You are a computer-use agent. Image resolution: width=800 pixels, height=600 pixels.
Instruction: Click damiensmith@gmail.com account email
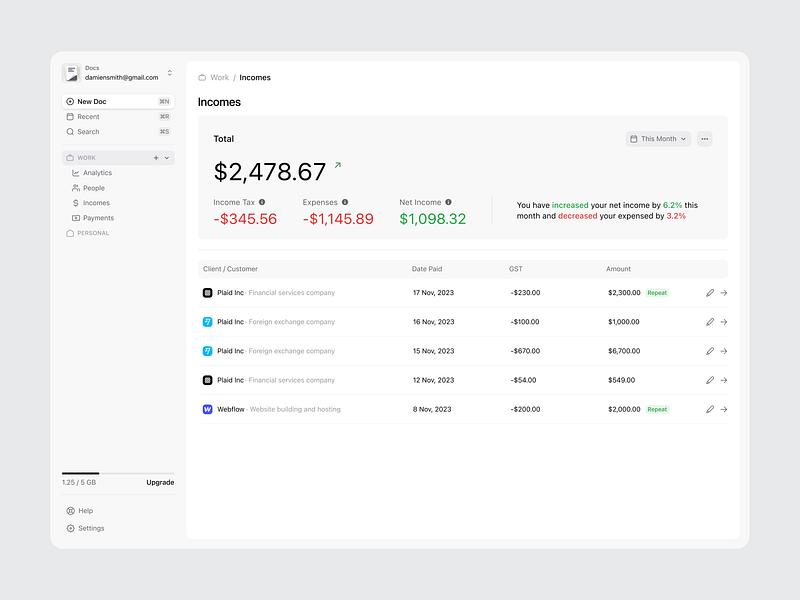tap(121, 78)
